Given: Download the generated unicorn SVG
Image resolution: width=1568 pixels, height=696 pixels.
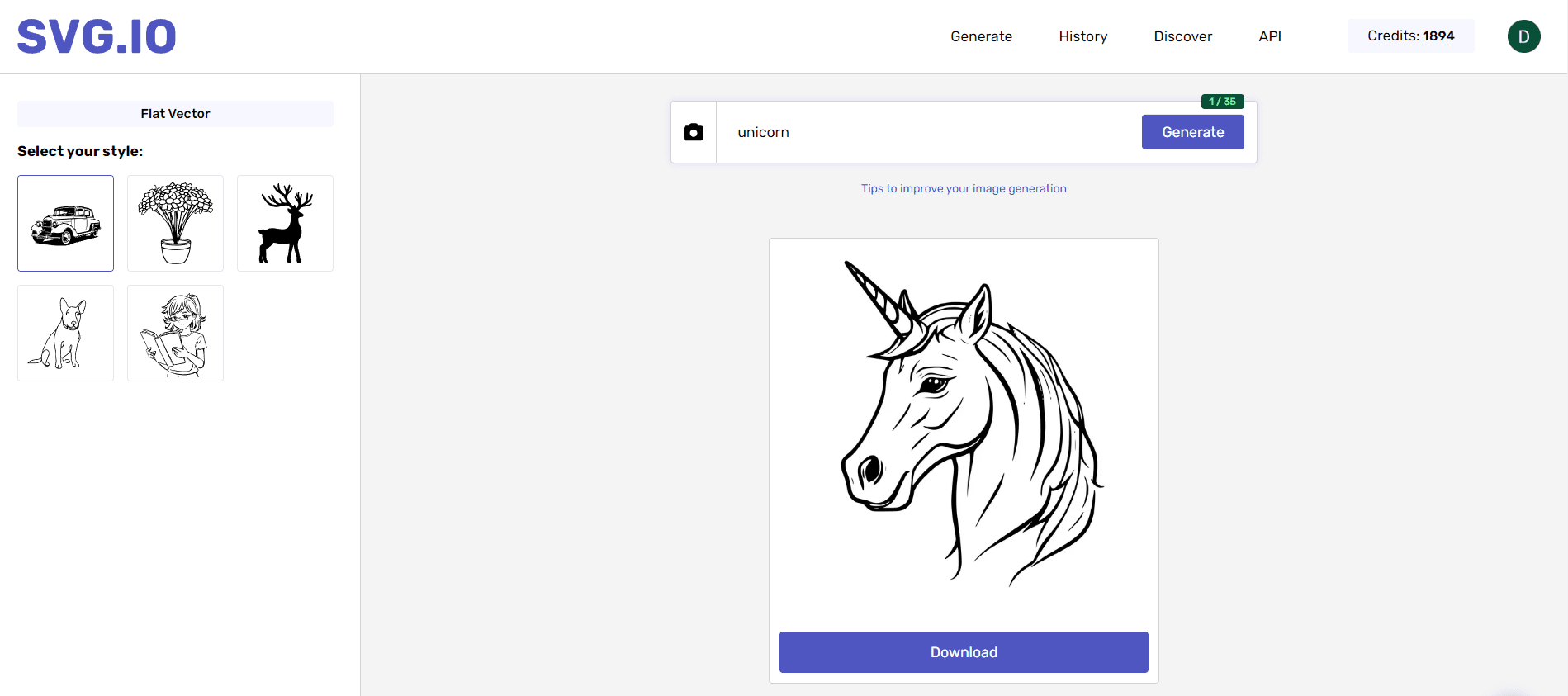Looking at the screenshot, I should (x=964, y=652).
